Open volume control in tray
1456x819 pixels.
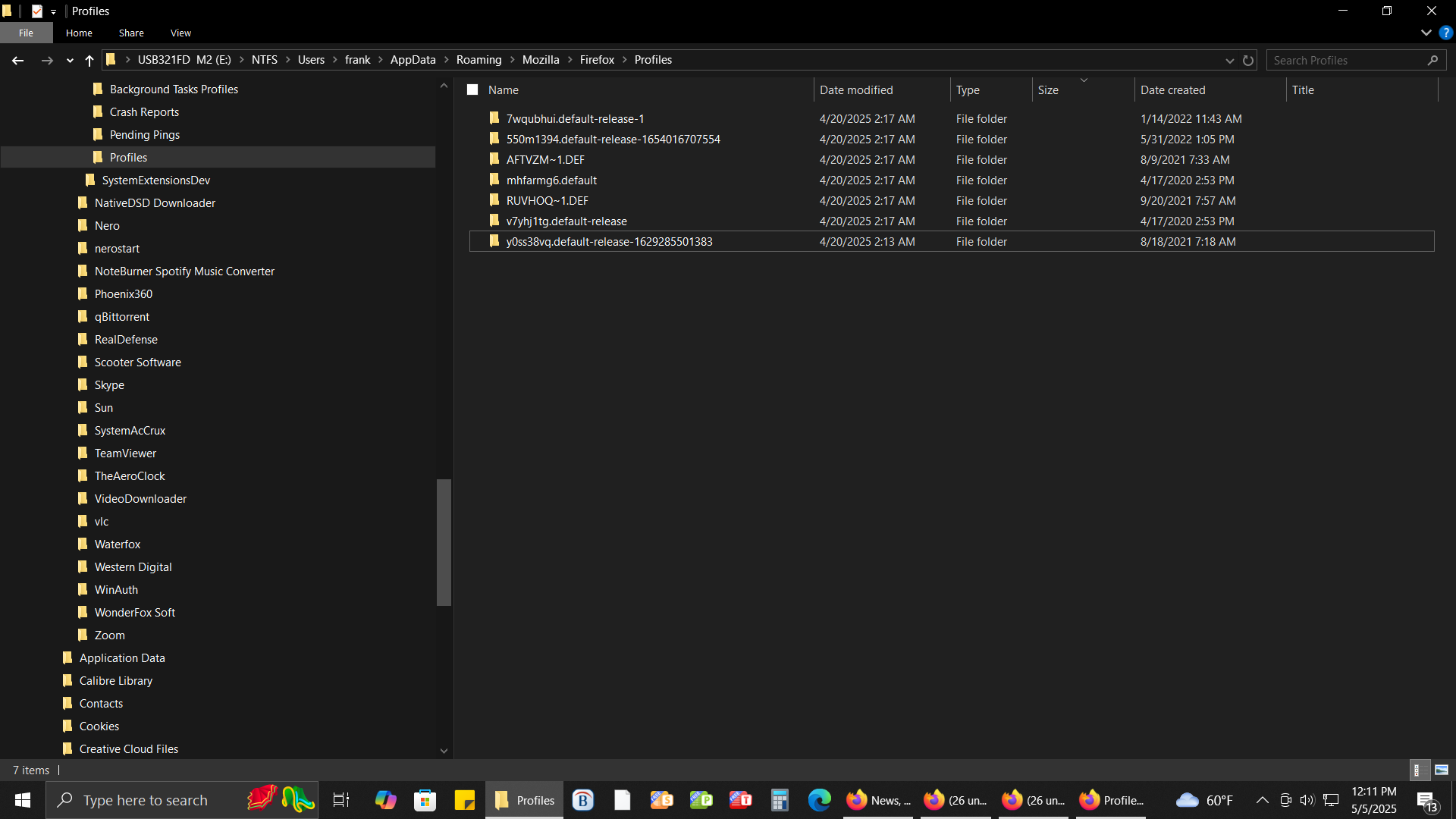coord(1307,800)
